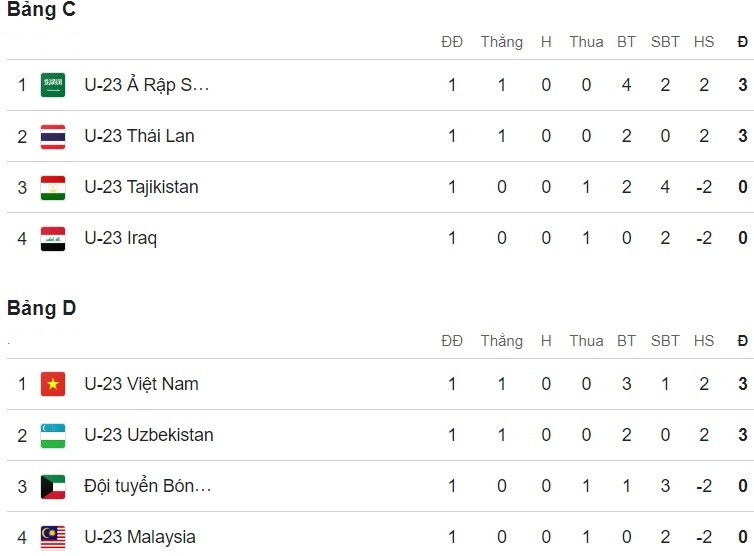The image size is (754, 556).
Task: Select the U-23 Uzbekistan team name
Action: point(148,435)
